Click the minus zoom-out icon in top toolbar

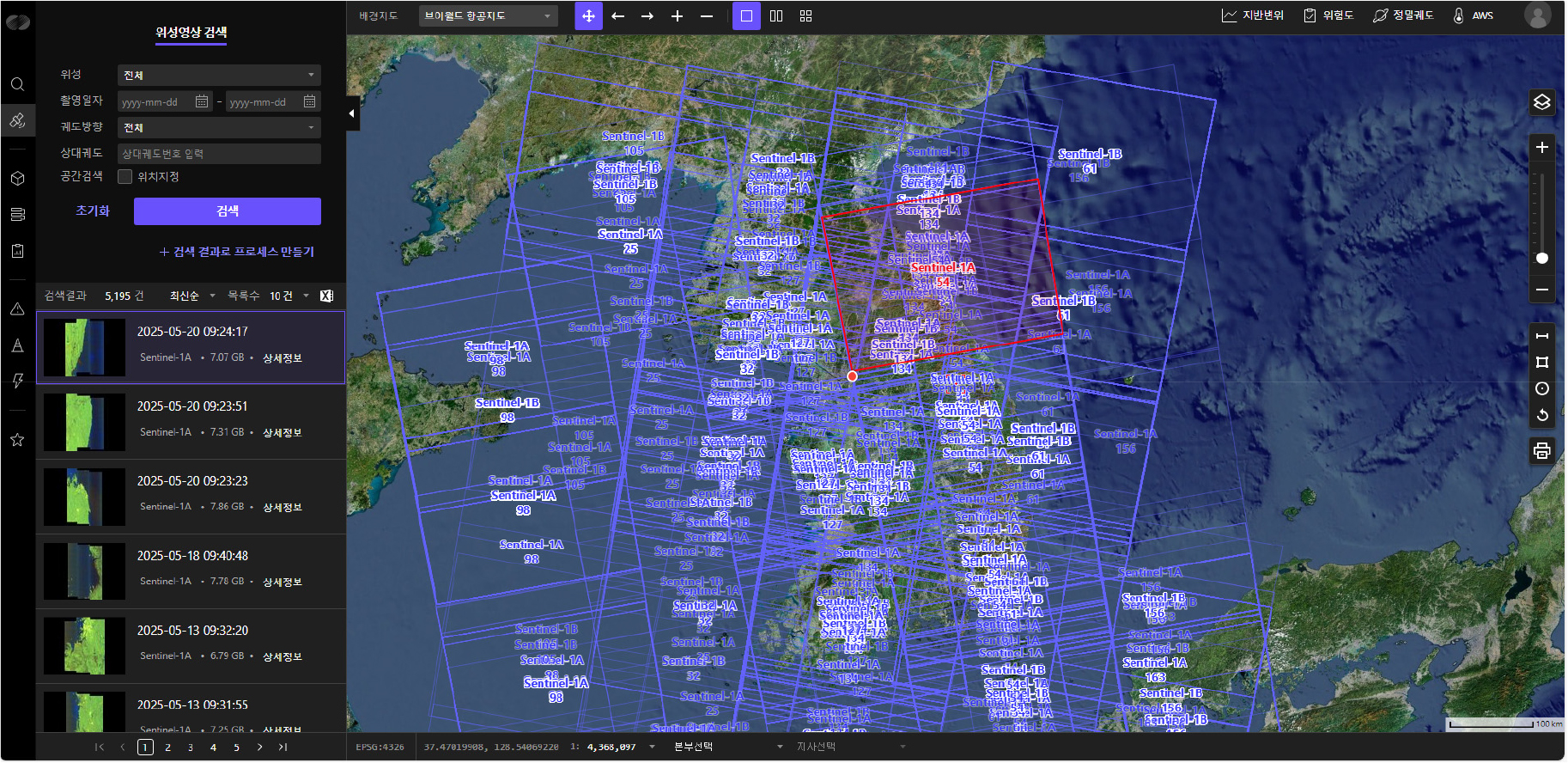click(x=707, y=16)
